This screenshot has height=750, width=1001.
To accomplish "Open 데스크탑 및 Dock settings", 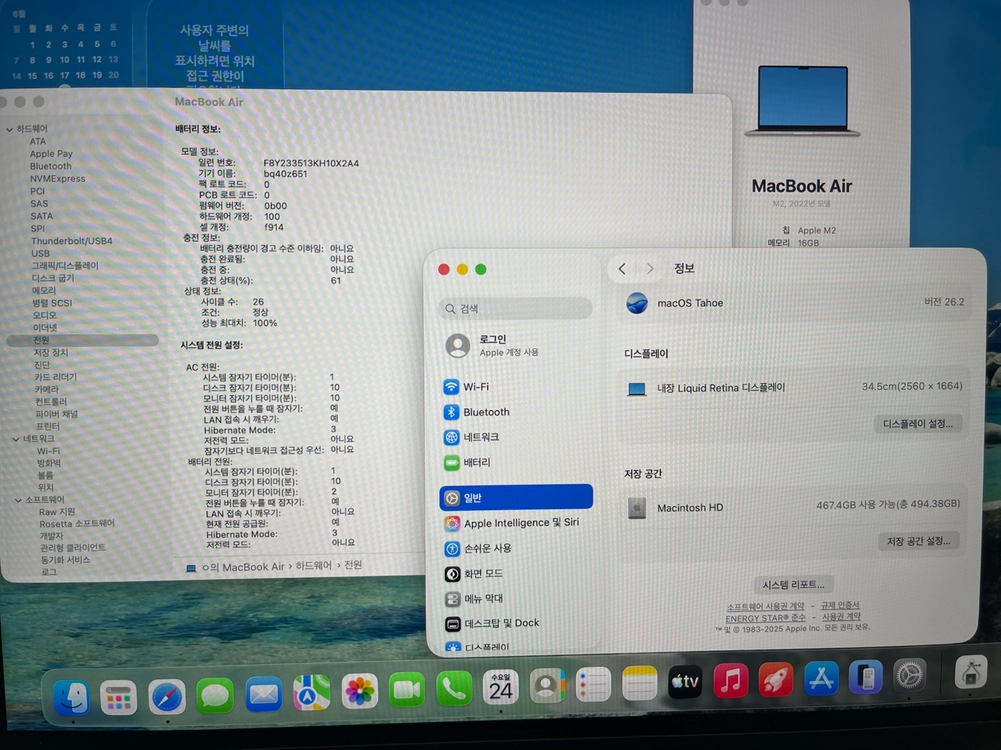I will (x=516, y=624).
